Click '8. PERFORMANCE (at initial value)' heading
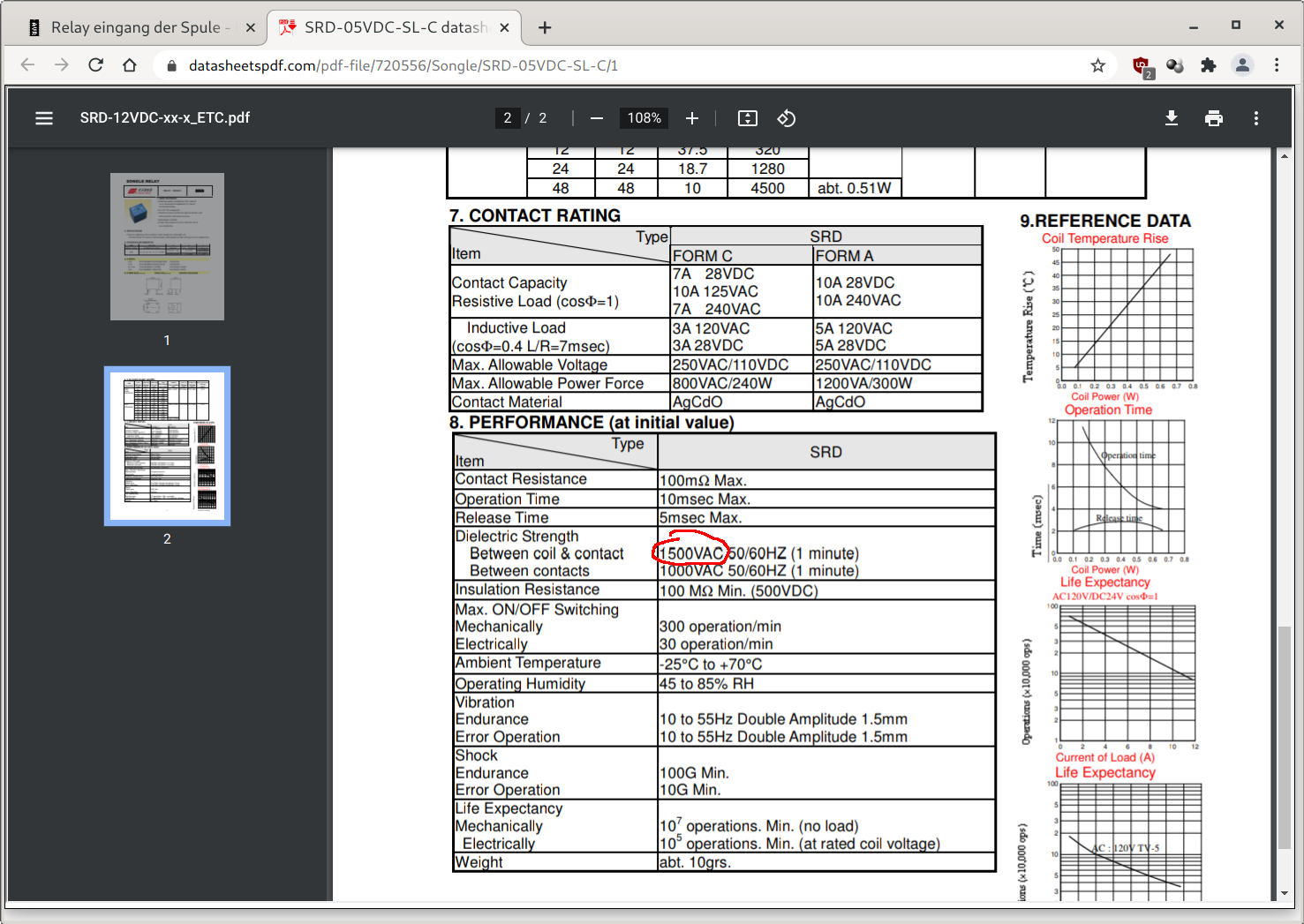1304x924 pixels. point(592,422)
